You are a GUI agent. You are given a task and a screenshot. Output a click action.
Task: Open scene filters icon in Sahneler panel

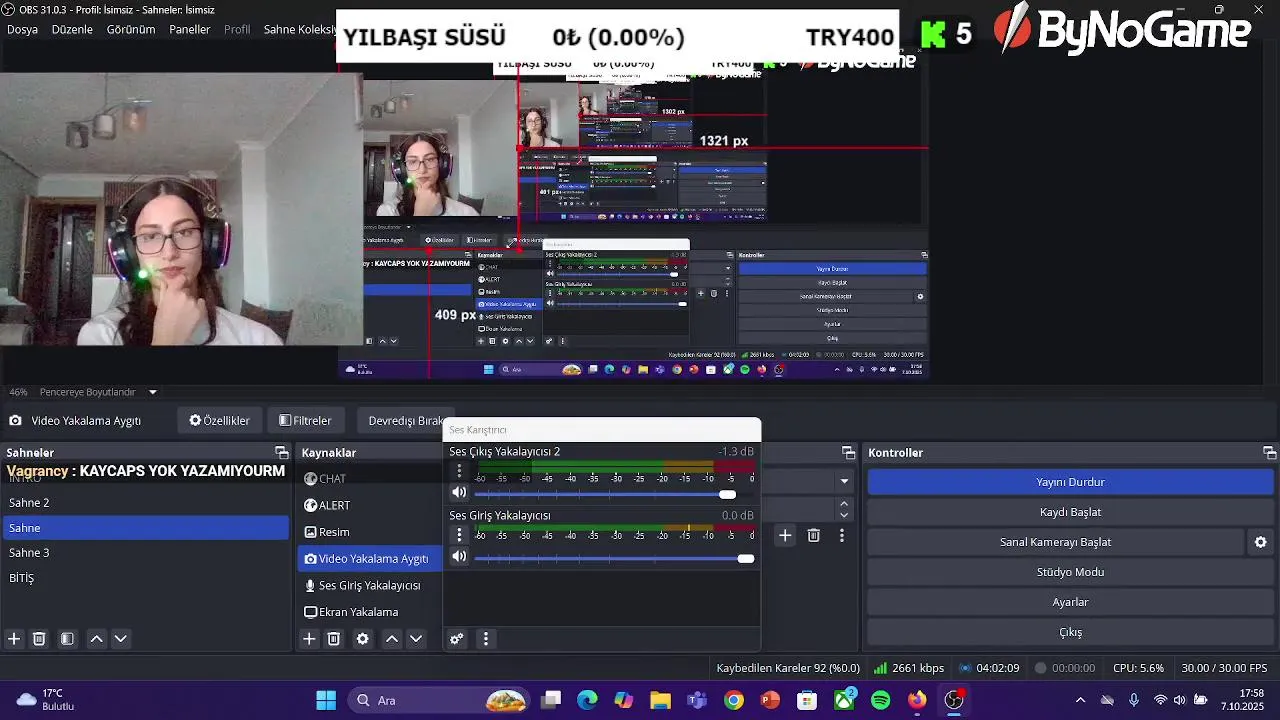click(67, 639)
